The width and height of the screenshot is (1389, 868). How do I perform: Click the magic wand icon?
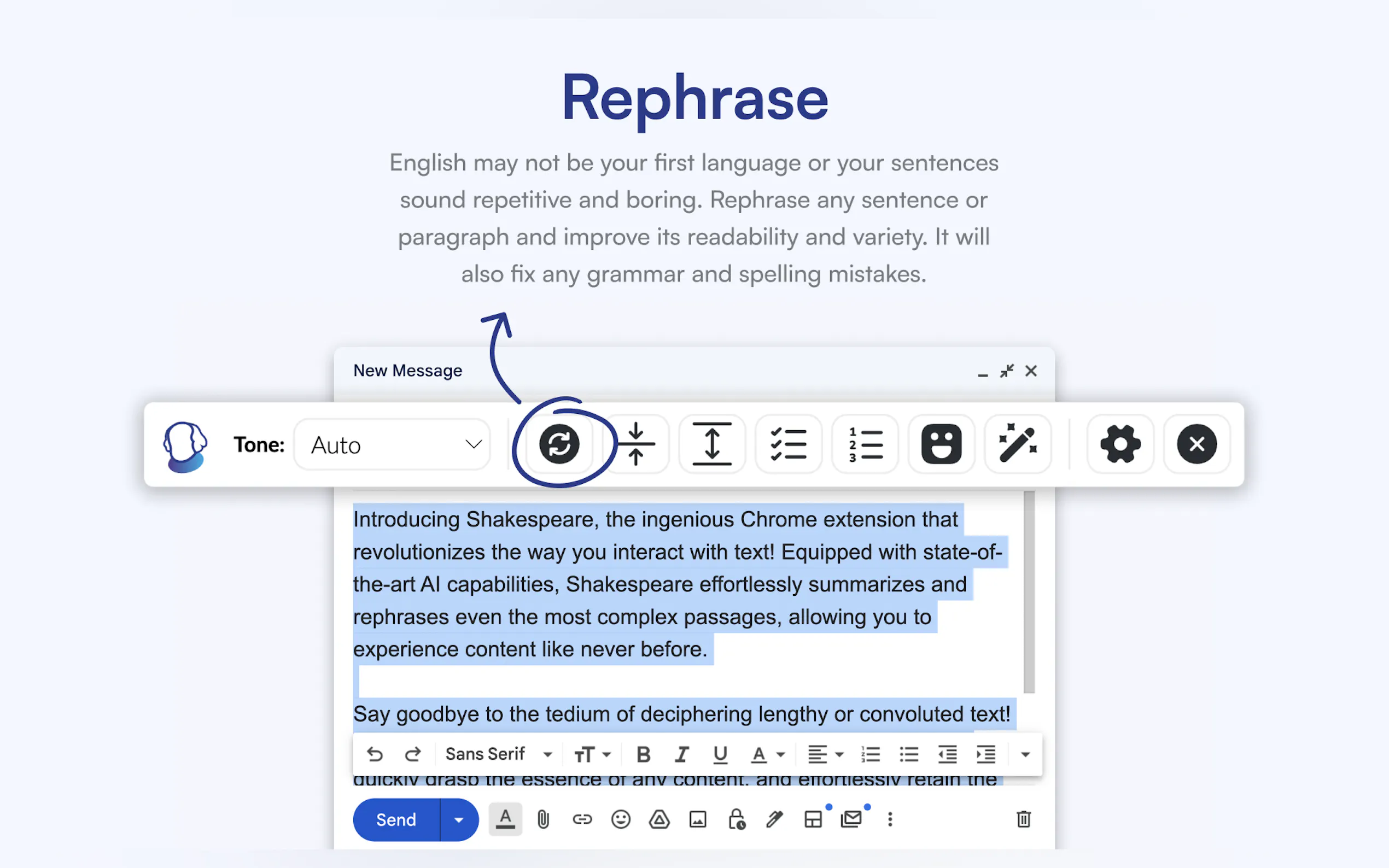click(1018, 444)
